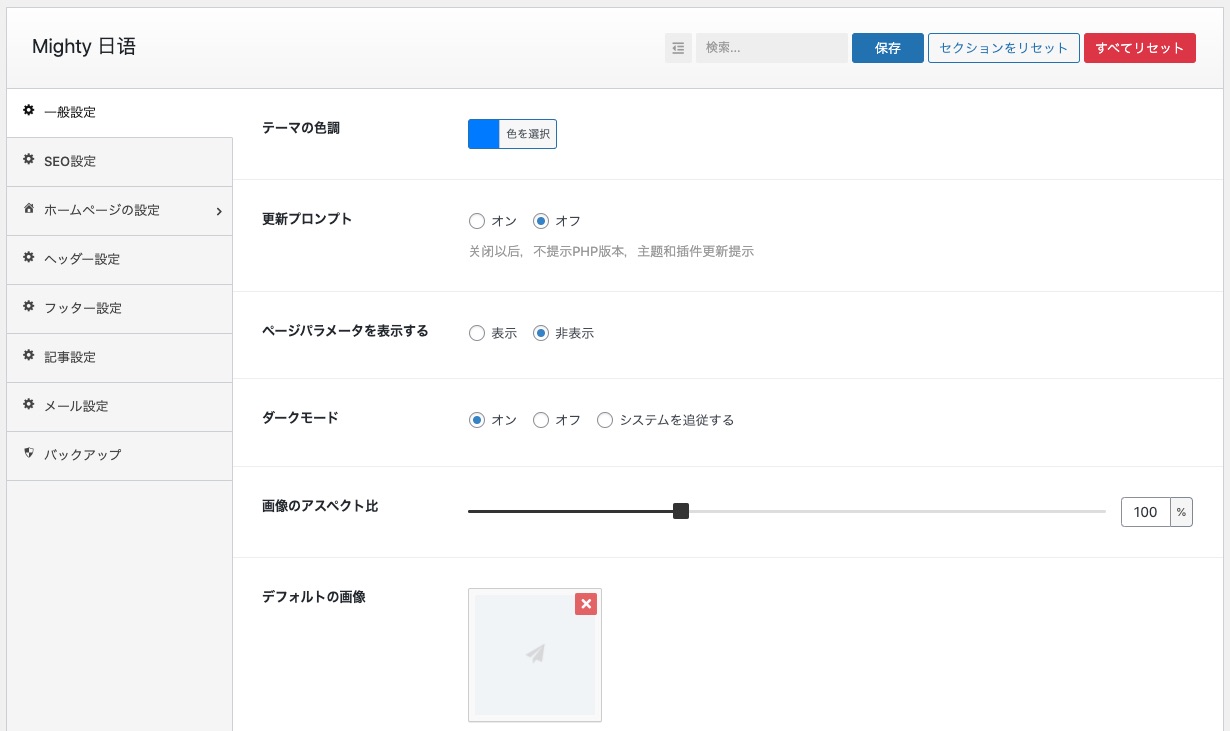Remove default image with red X icon
The height and width of the screenshot is (731, 1230).
586,604
